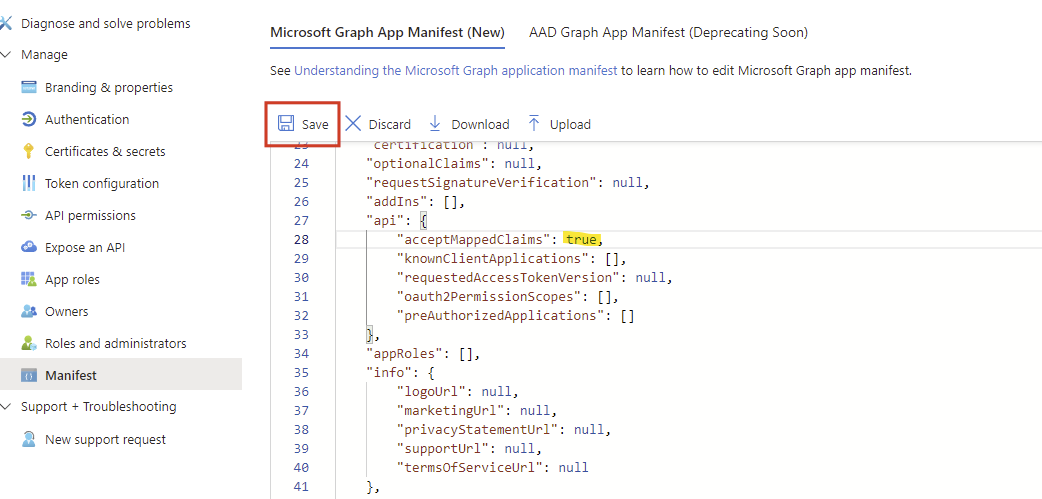This screenshot has height=499, width=1042.
Task: Click the Download arrow icon
Action: tap(435, 124)
